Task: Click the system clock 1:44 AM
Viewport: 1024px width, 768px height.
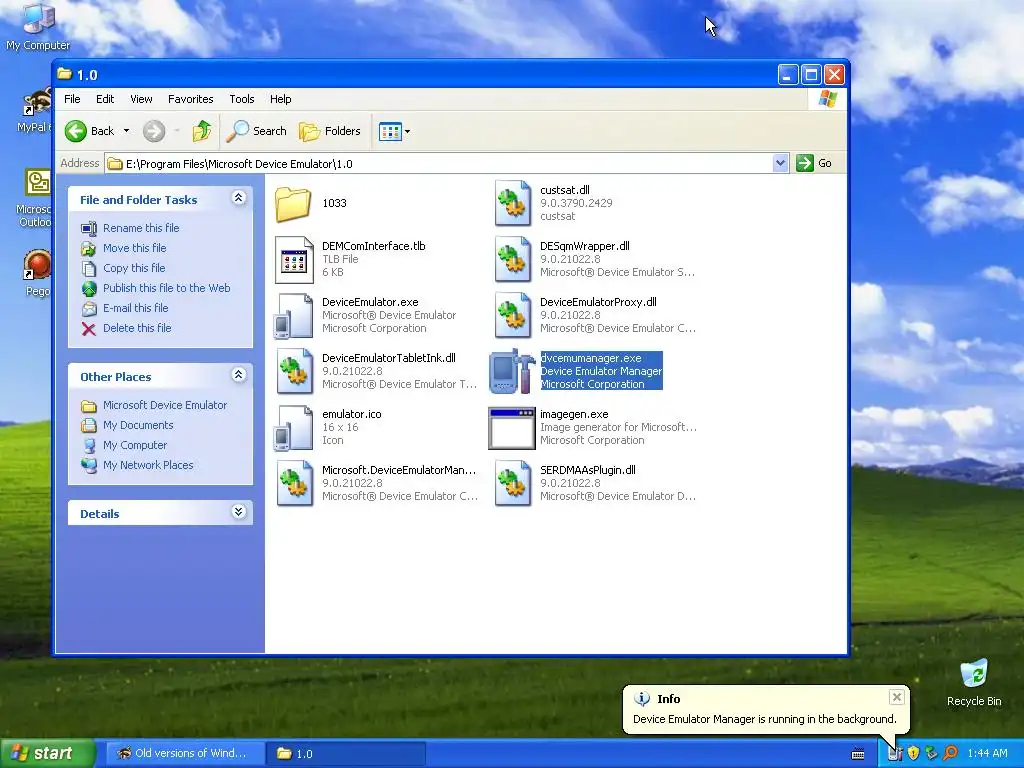Action: [x=987, y=754]
